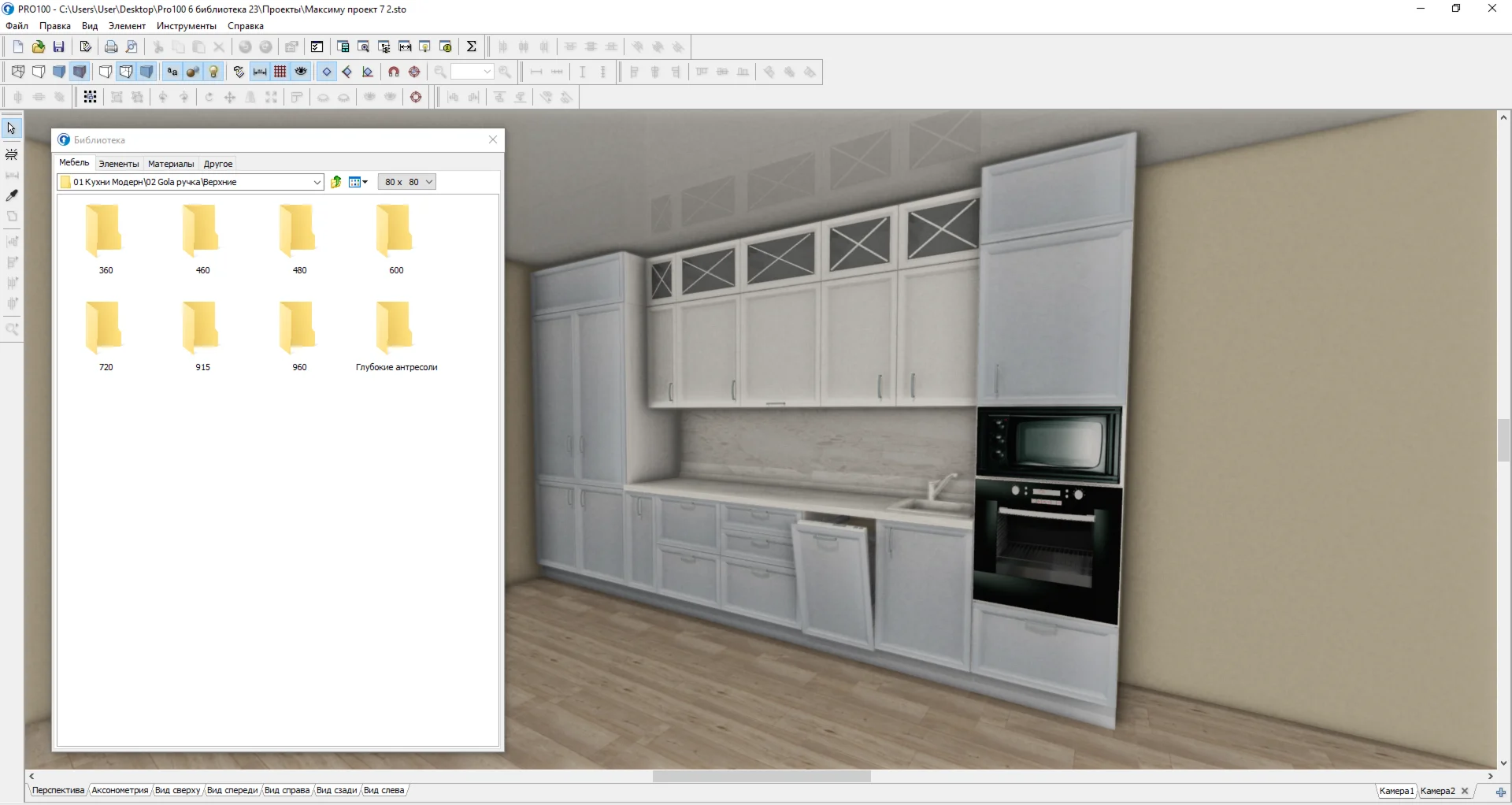Open the Инструменты menu
The height and width of the screenshot is (805, 1512).
(186, 26)
